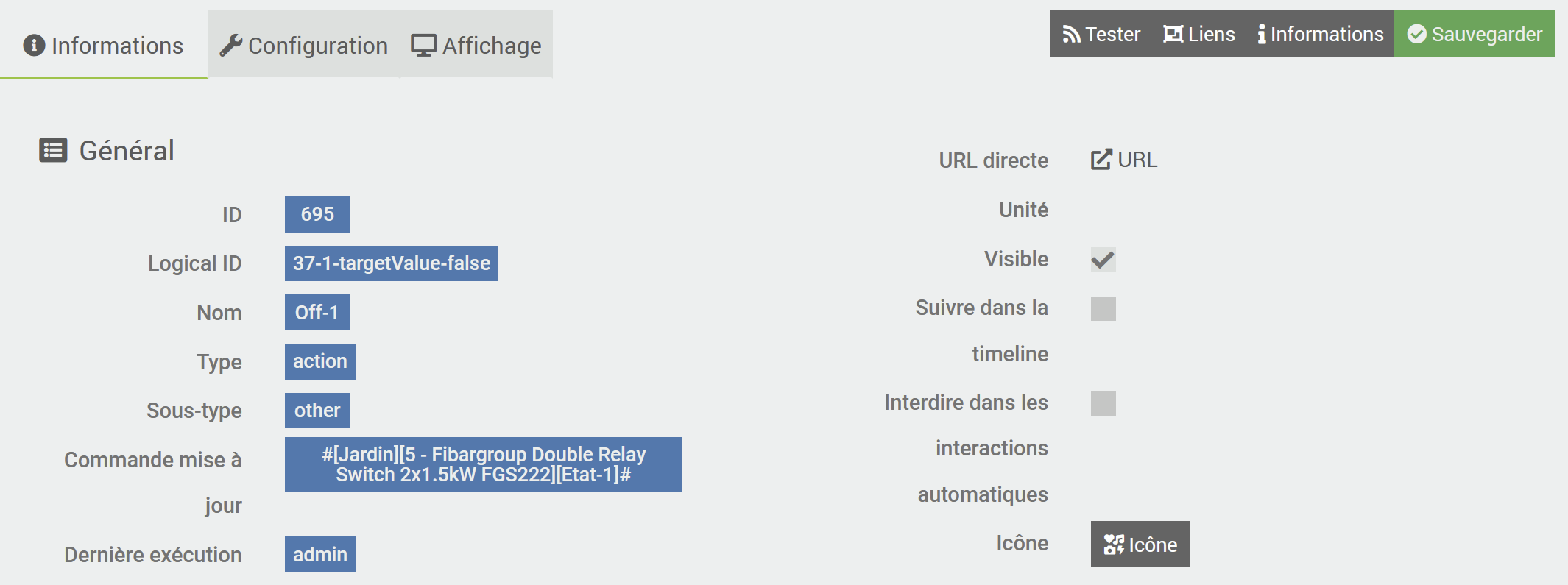Uncheck the Visible checkbox
Screen dimensions: 1568x585
coord(1103,260)
